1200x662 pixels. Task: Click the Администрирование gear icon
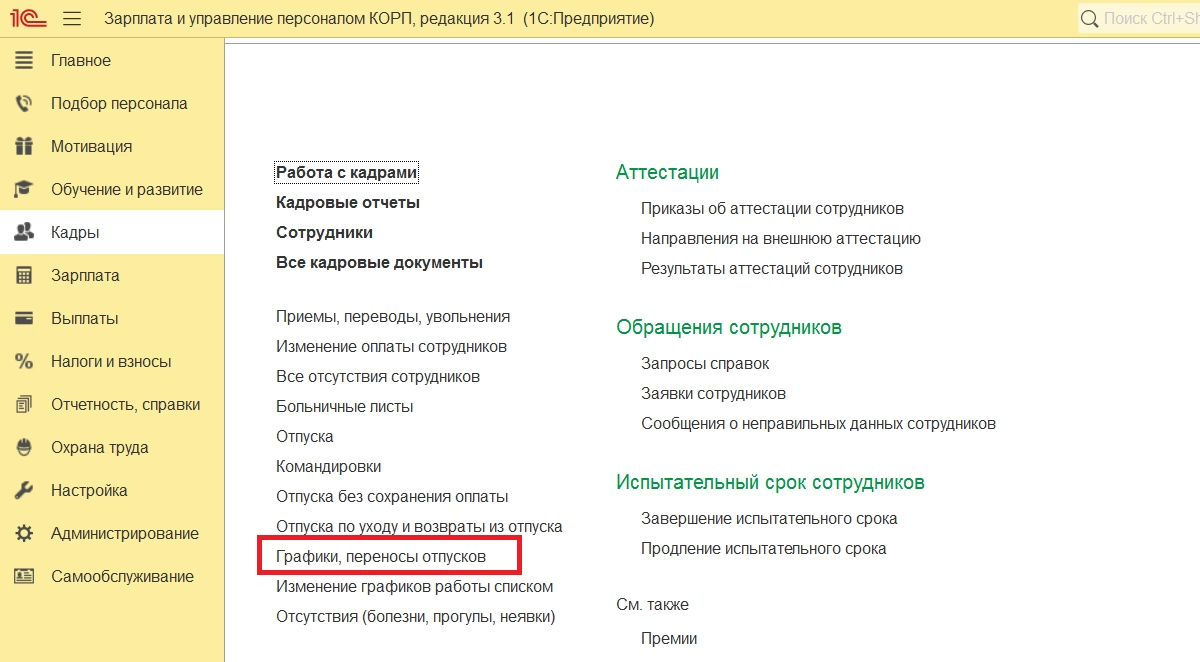(x=24, y=534)
